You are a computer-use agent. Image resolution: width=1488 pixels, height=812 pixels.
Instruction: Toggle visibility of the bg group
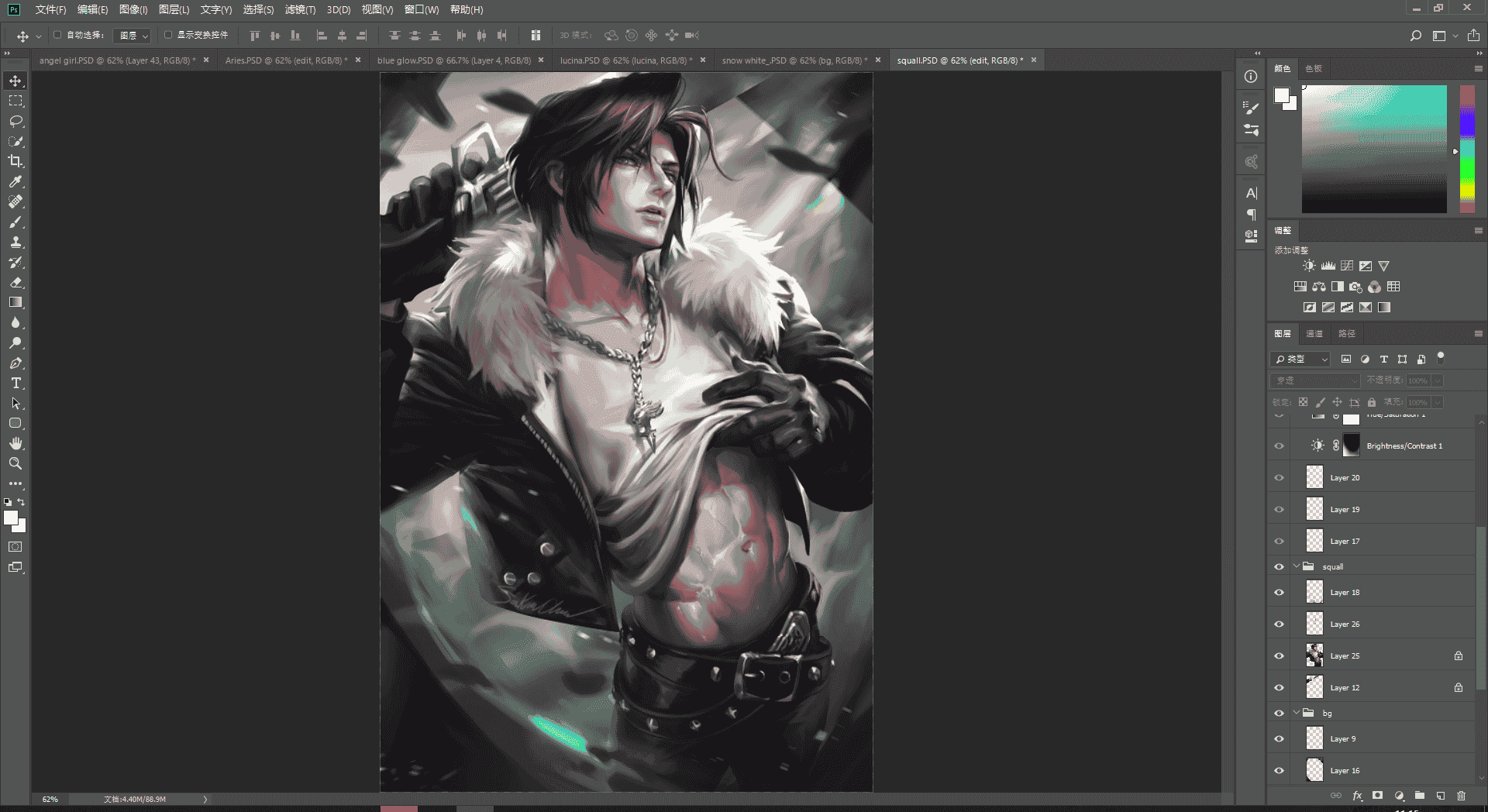pos(1279,714)
